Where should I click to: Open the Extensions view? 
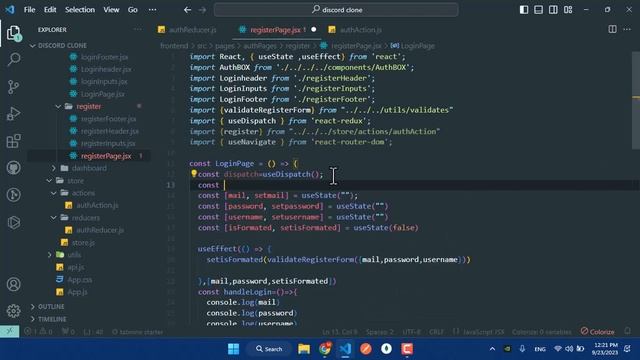pos(13,141)
